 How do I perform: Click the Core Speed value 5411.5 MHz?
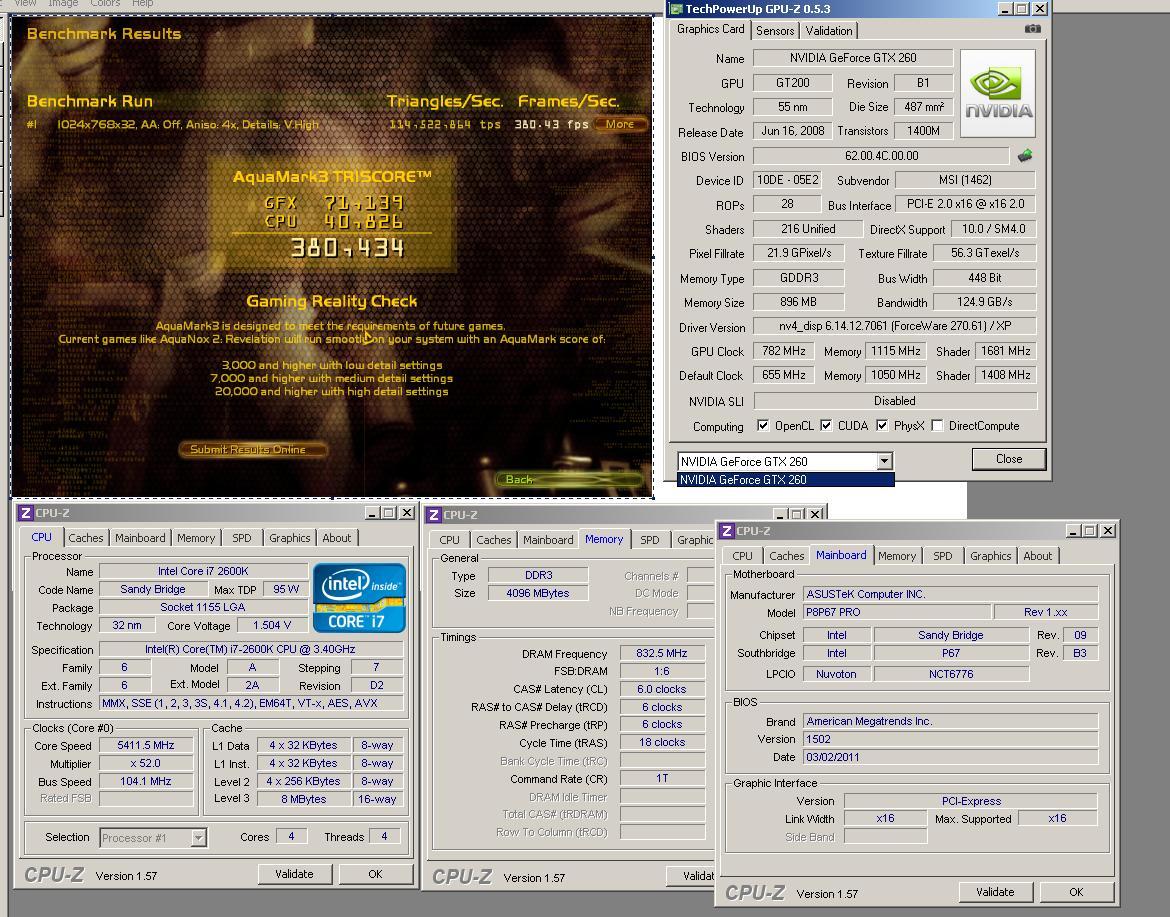pyautogui.click(x=146, y=745)
